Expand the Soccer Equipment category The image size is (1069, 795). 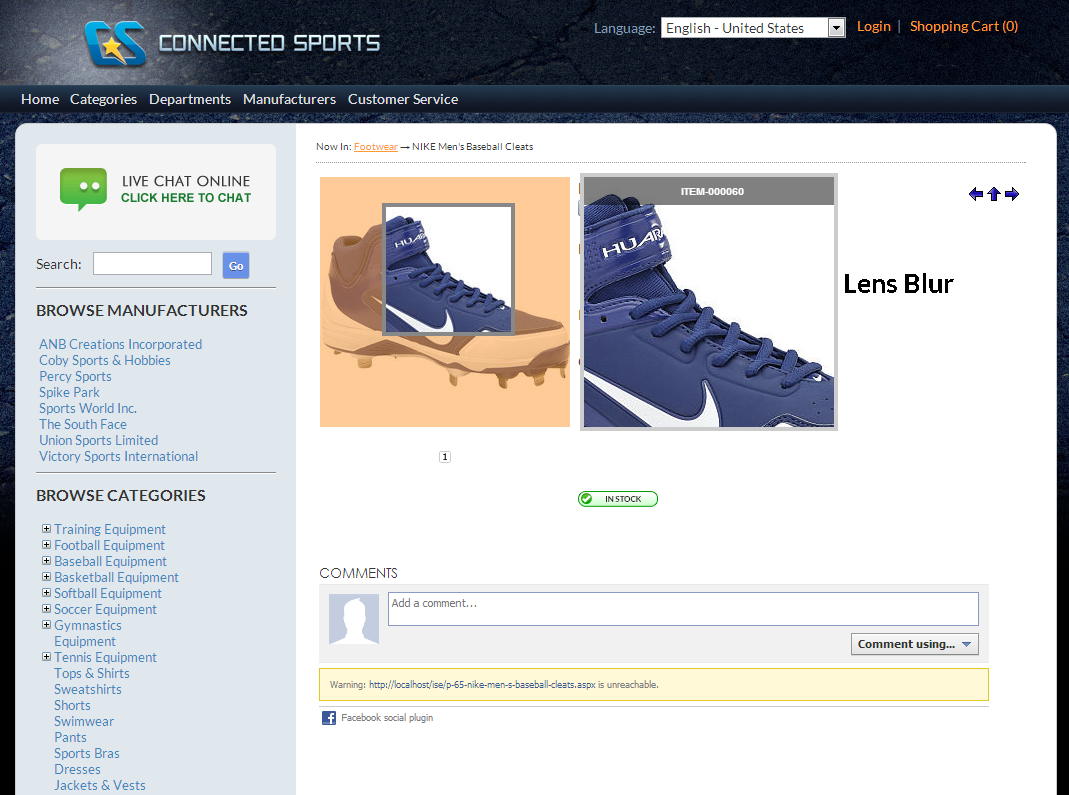click(46, 609)
